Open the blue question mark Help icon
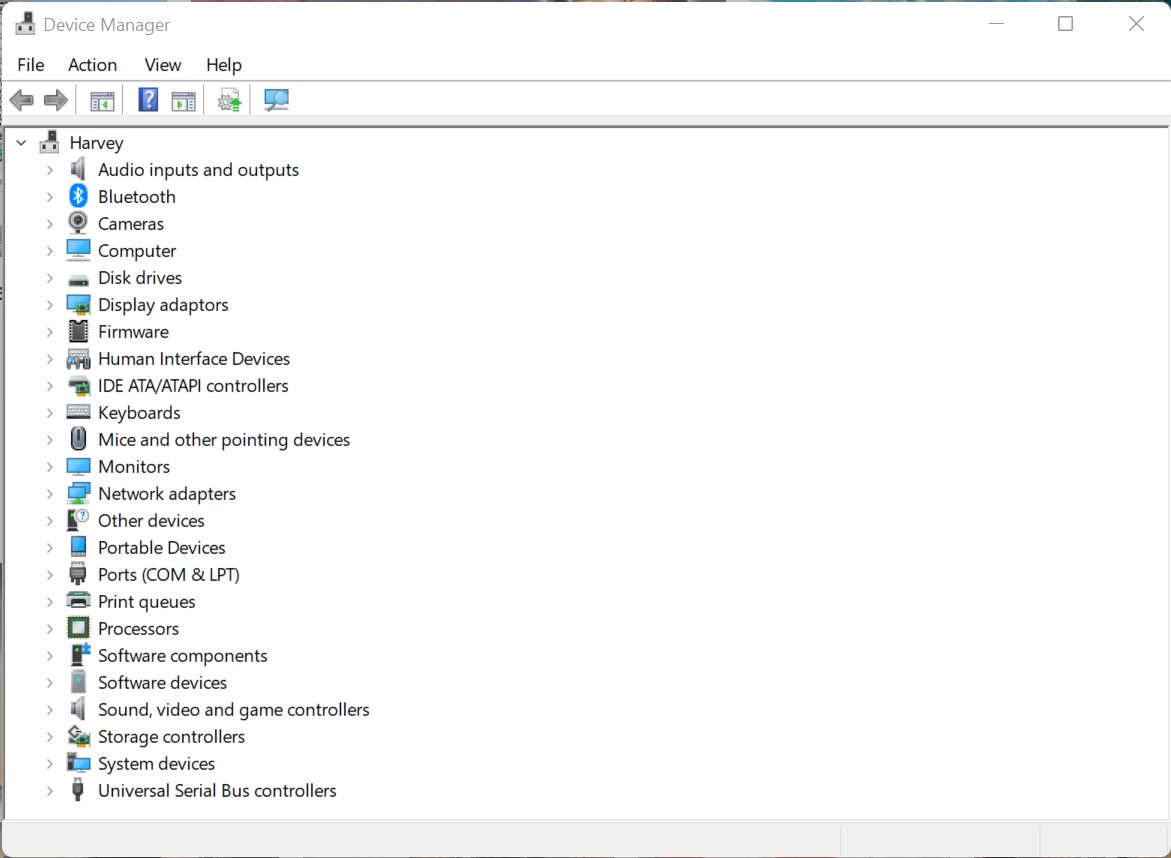Image resolution: width=1171 pixels, height=858 pixels. coord(148,99)
